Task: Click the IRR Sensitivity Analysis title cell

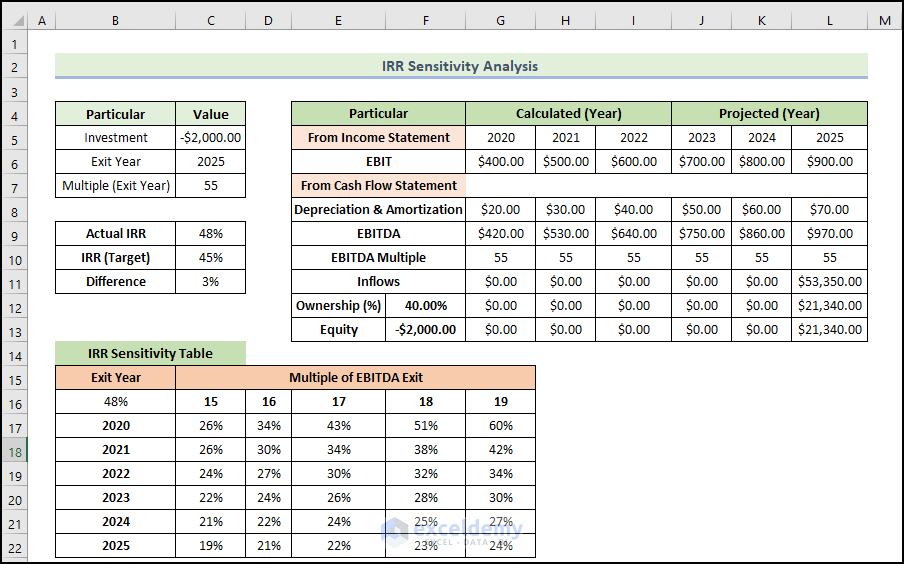Action: pyautogui.click(x=461, y=66)
